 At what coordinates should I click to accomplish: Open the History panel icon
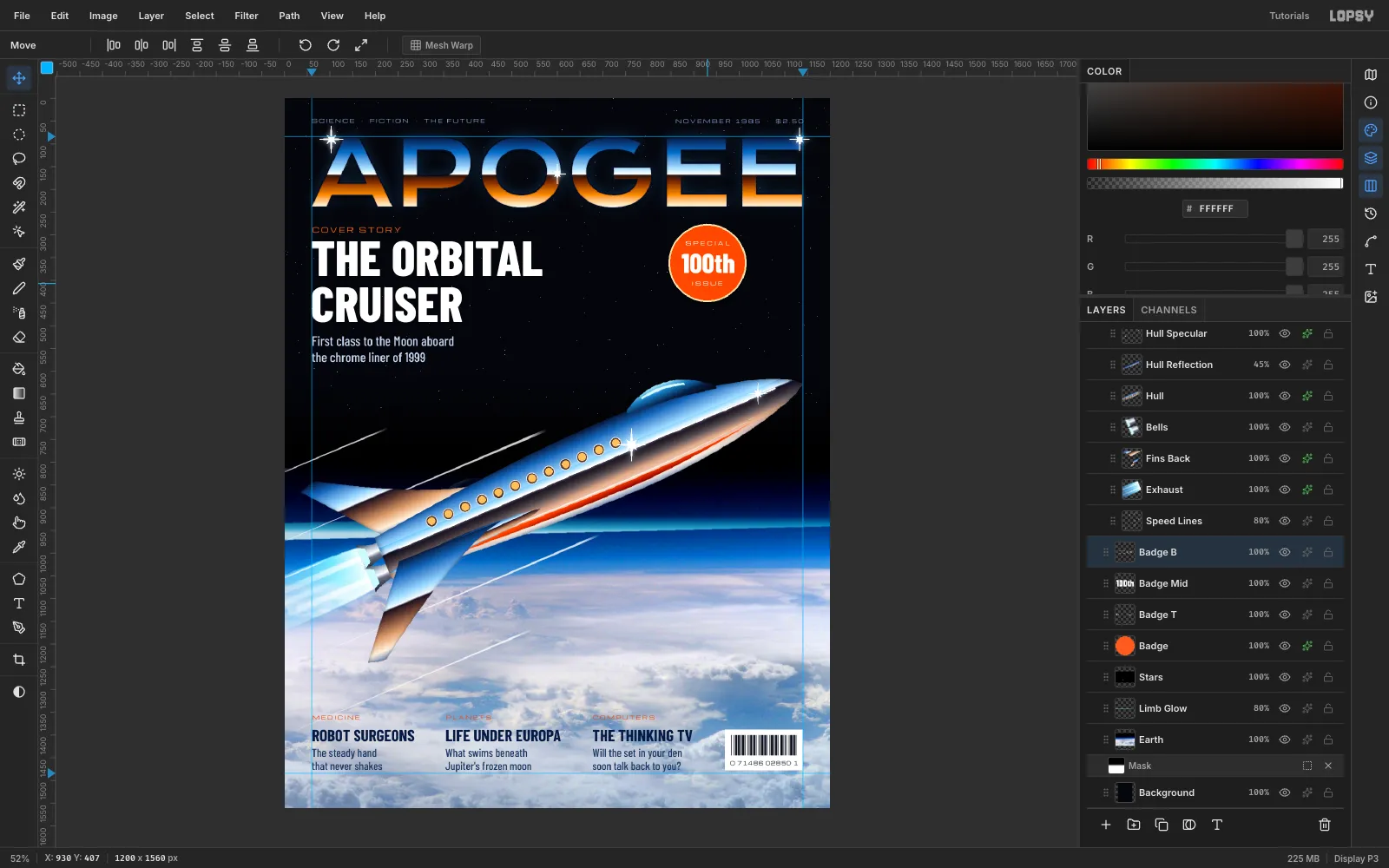tap(1371, 214)
